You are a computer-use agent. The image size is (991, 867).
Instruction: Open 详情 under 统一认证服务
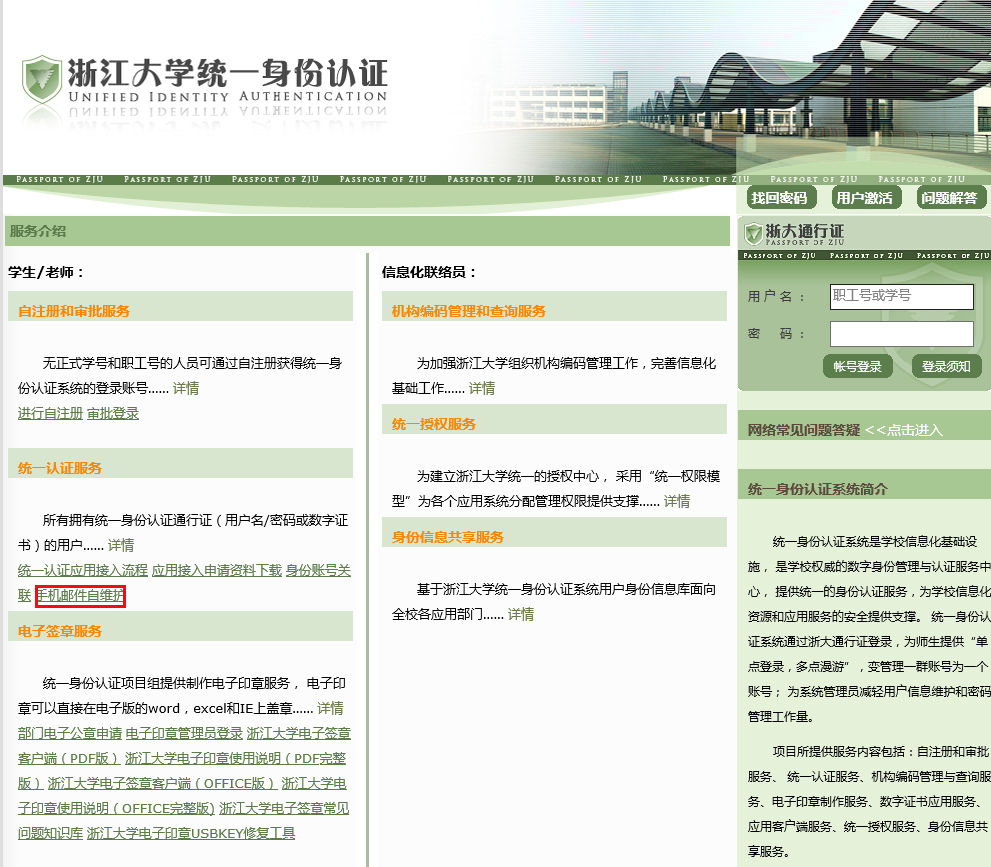click(121, 545)
